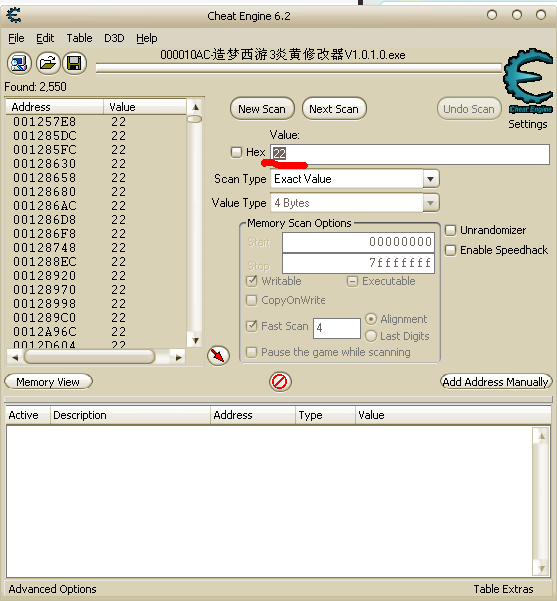The image size is (557, 601).
Task: Click the Value input field
Action: click(410, 154)
